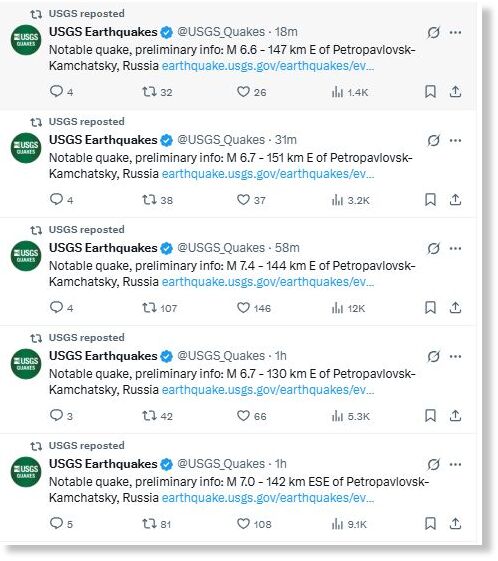498x561 pixels.
Task: Open the 58m timestamp of M 7.4 post
Action: [287, 248]
